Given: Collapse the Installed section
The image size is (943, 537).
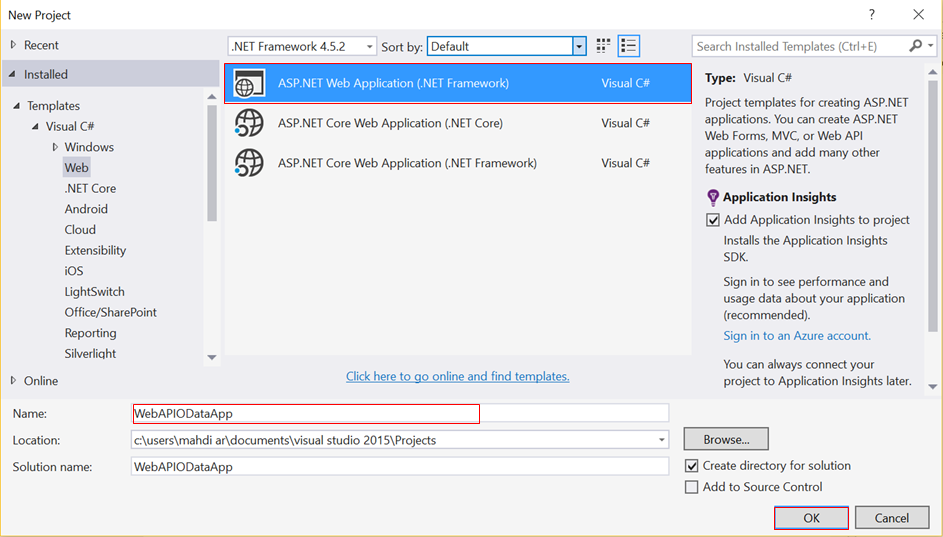Looking at the screenshot, I should pos(12,75).
